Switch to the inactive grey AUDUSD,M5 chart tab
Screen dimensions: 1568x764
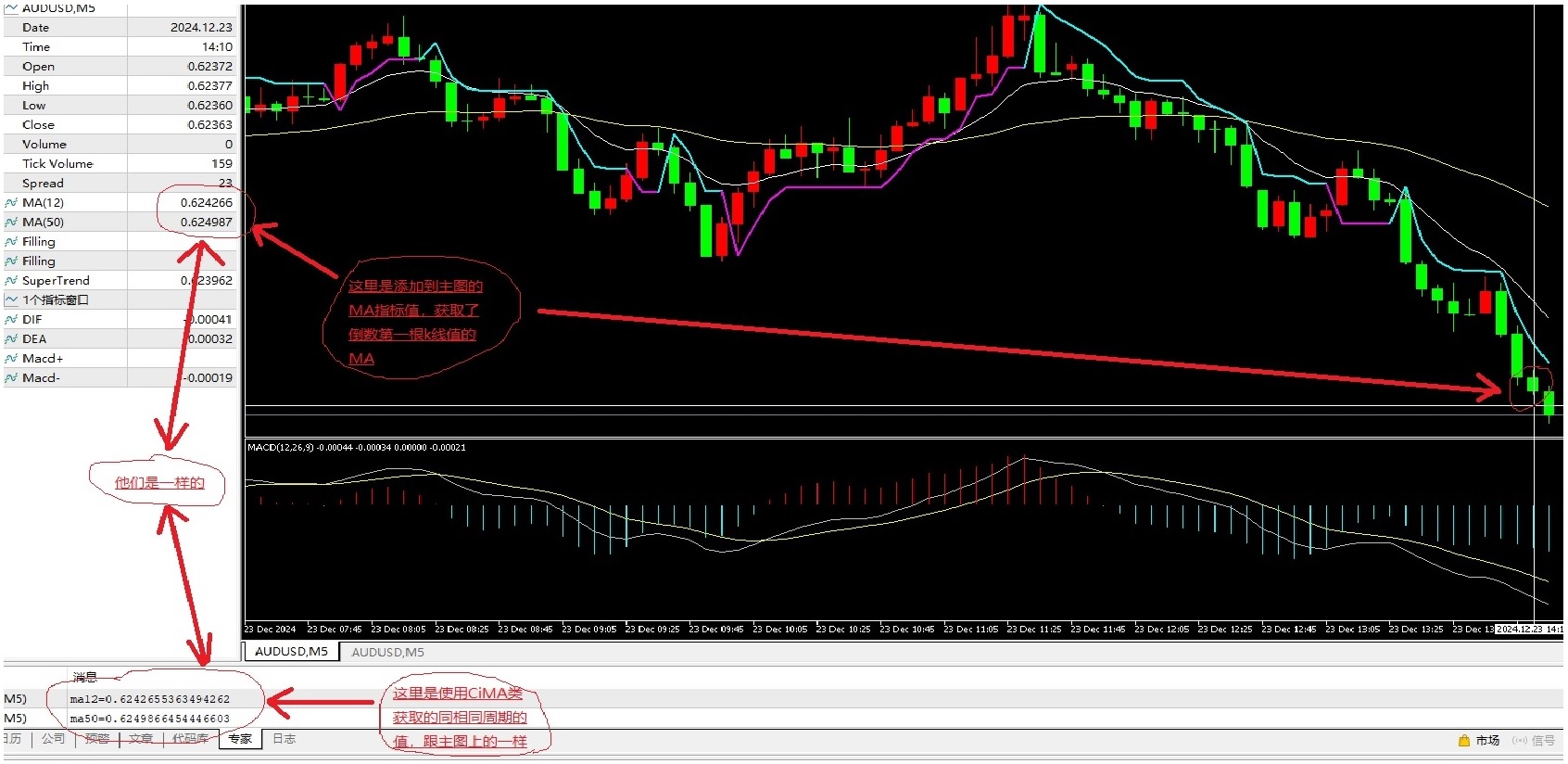387,652
